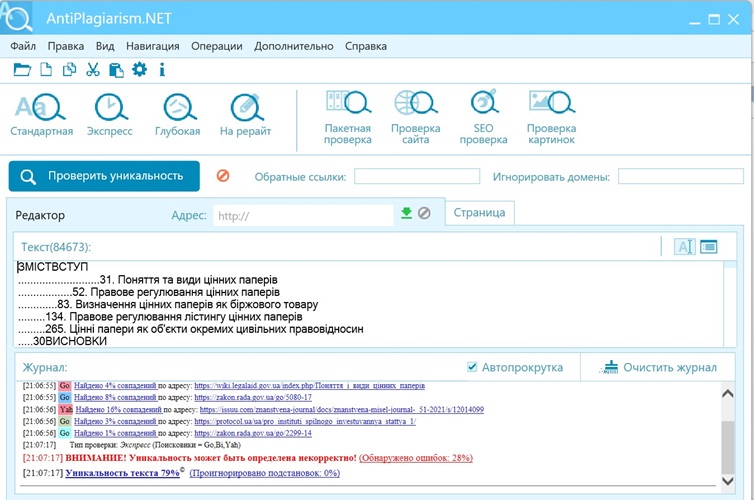Click Найдено 3% совпадений link

click(x=115, y=421)
